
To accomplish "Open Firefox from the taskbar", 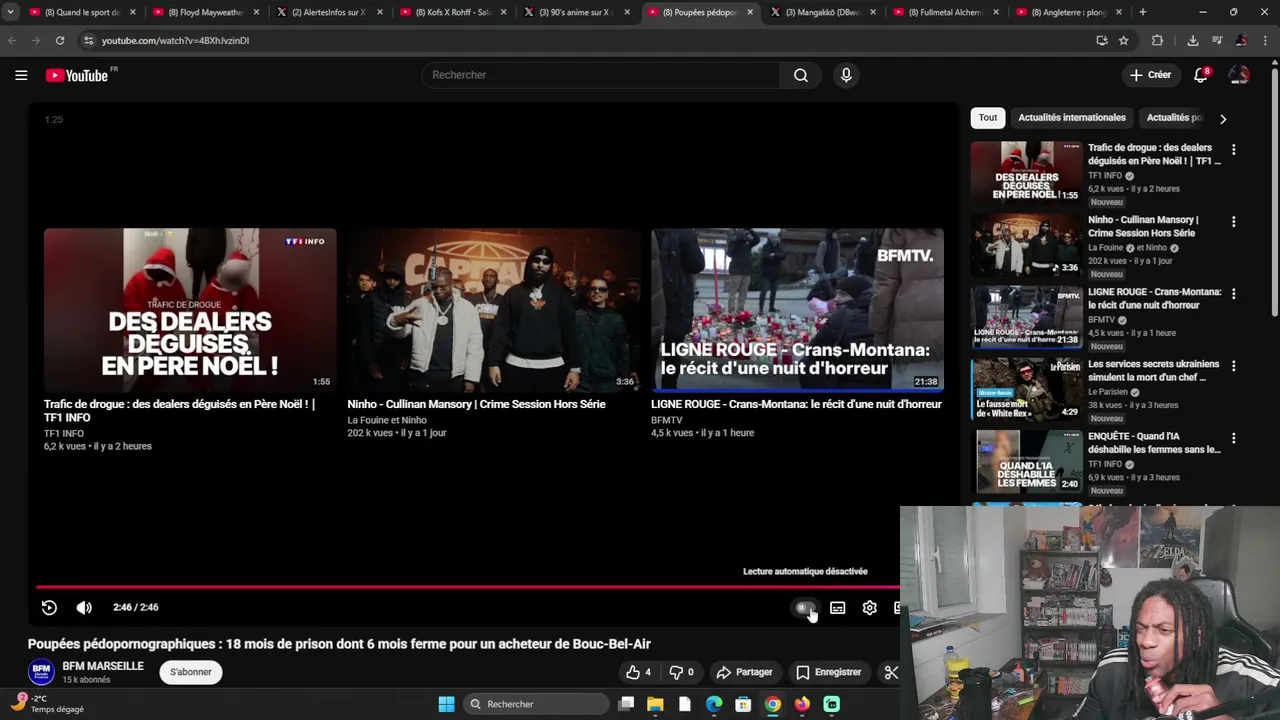I will tap(802, 704).
